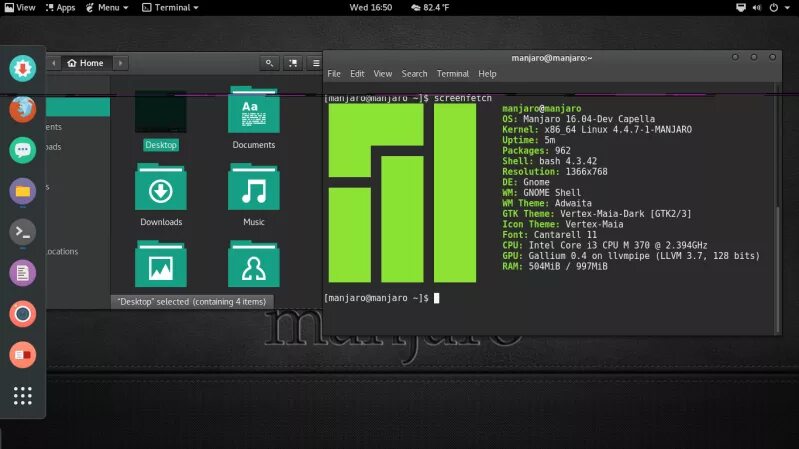Open the Public folder with person icon

pyautogui.click(x=254, y=264)
